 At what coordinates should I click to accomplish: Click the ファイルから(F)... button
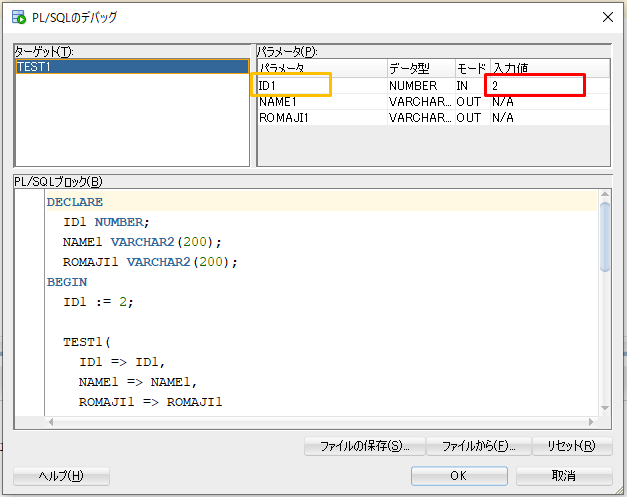click(x=479, y=446)
